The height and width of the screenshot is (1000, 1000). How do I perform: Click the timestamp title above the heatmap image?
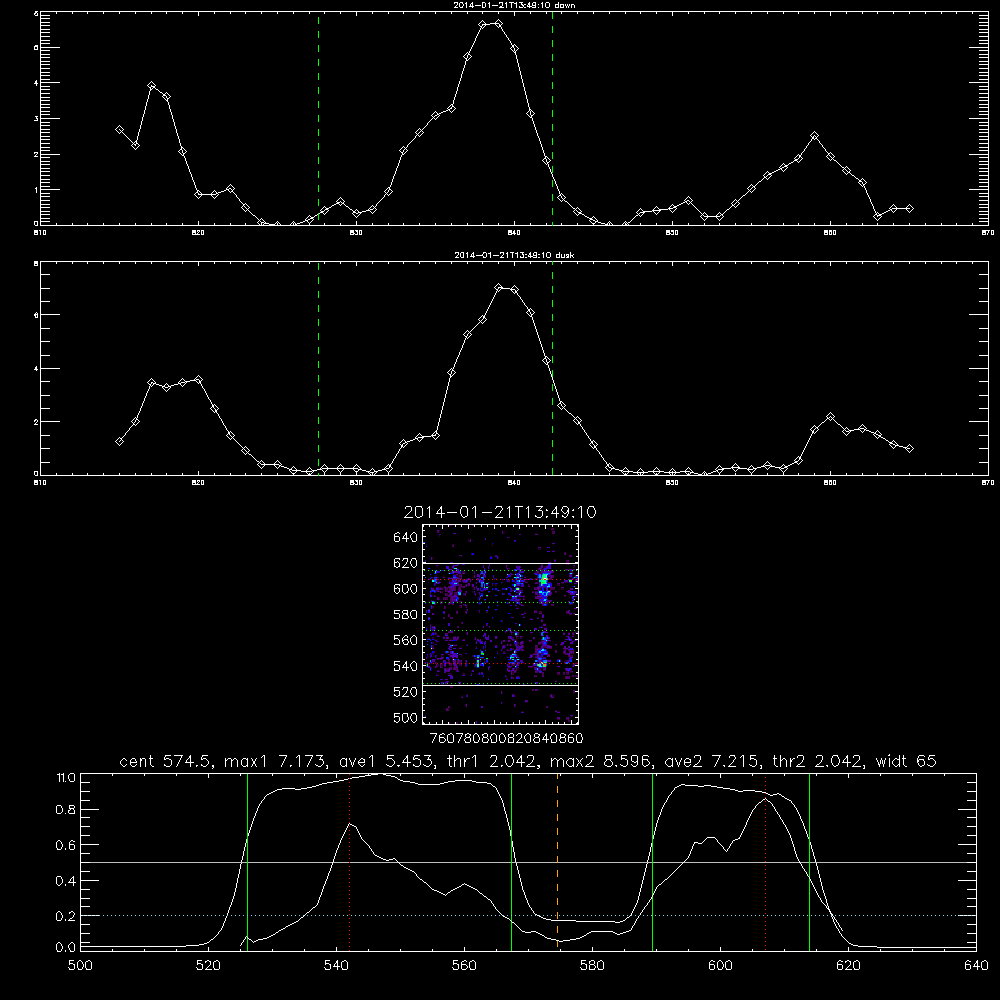click(x=500, y=512)
